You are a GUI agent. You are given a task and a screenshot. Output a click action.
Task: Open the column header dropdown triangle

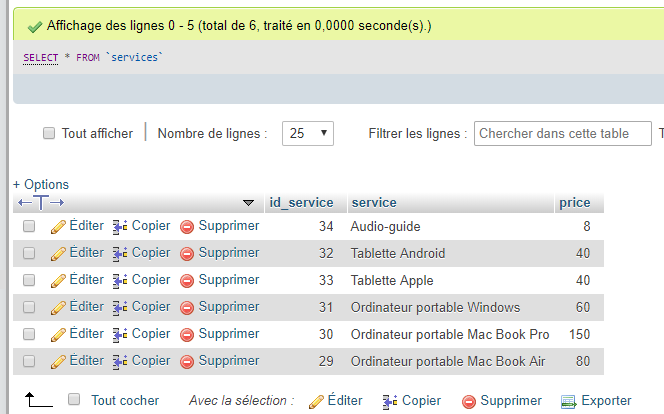pyautogui.click(x=249, y=203)
